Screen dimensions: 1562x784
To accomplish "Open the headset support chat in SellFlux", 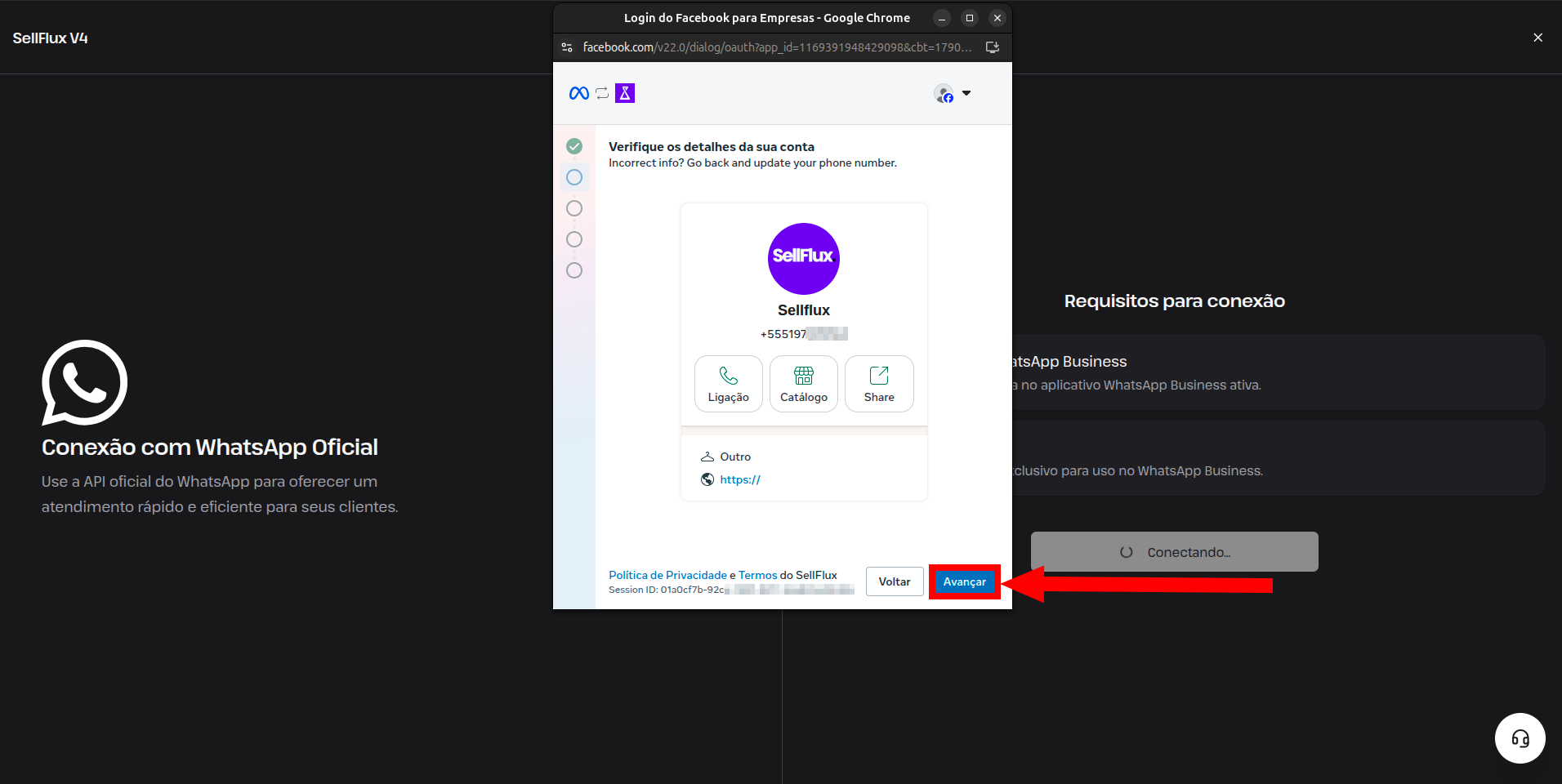I will point(1520,739).
